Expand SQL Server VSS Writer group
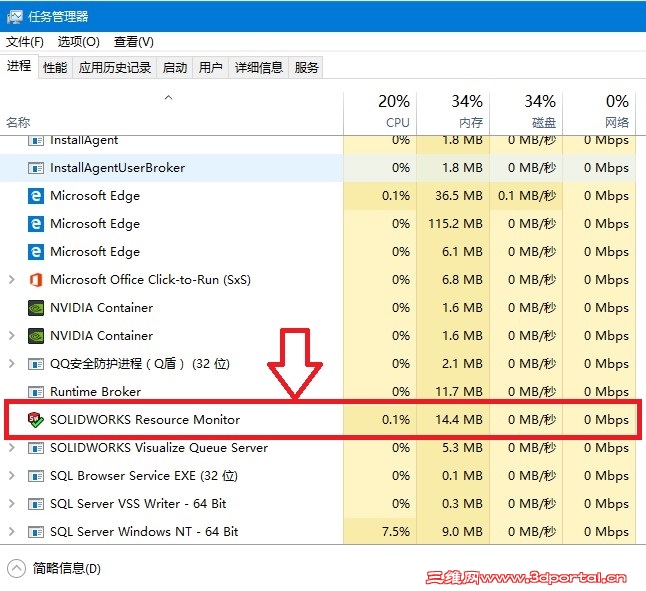The width and height of the screenshot is (646, 591). pyautogui.click(x=12, y=504)
